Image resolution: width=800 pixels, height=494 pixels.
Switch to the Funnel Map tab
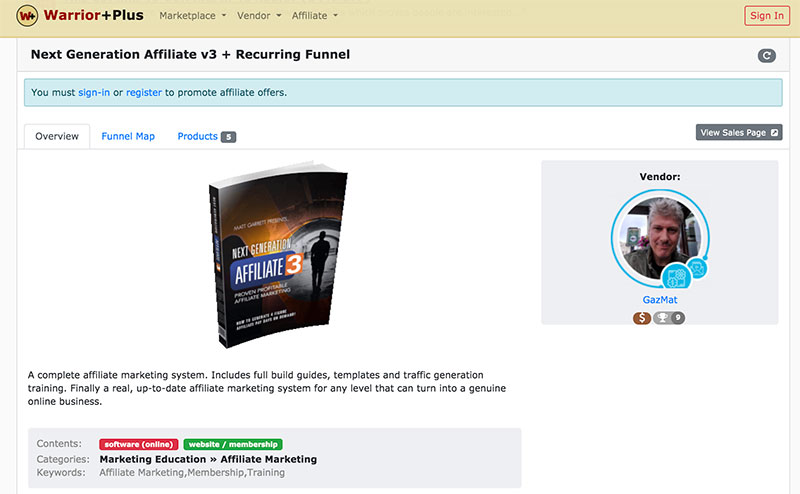[128, 136]
